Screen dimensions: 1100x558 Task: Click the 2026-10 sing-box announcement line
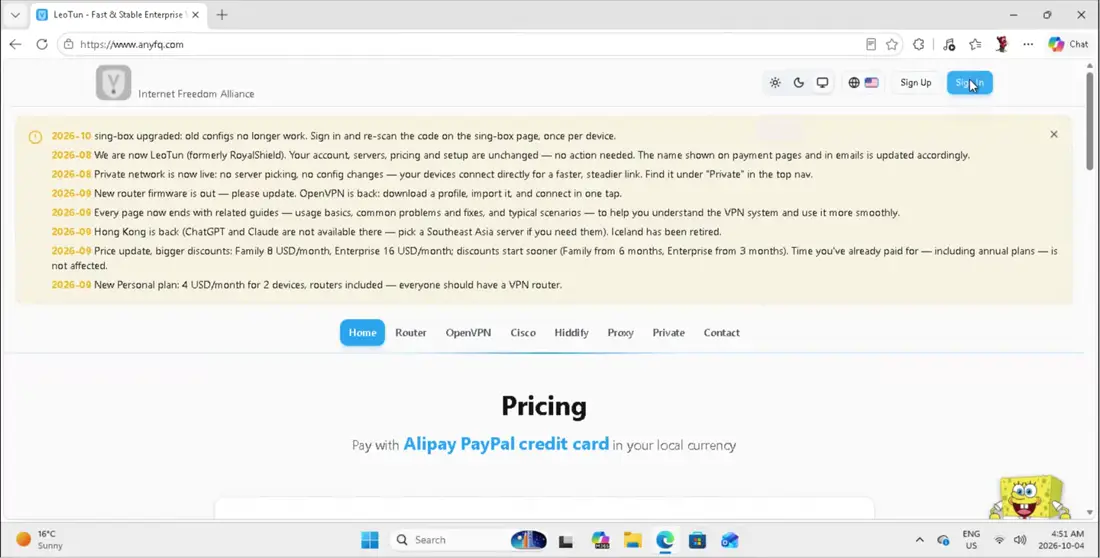coord(334,136)
